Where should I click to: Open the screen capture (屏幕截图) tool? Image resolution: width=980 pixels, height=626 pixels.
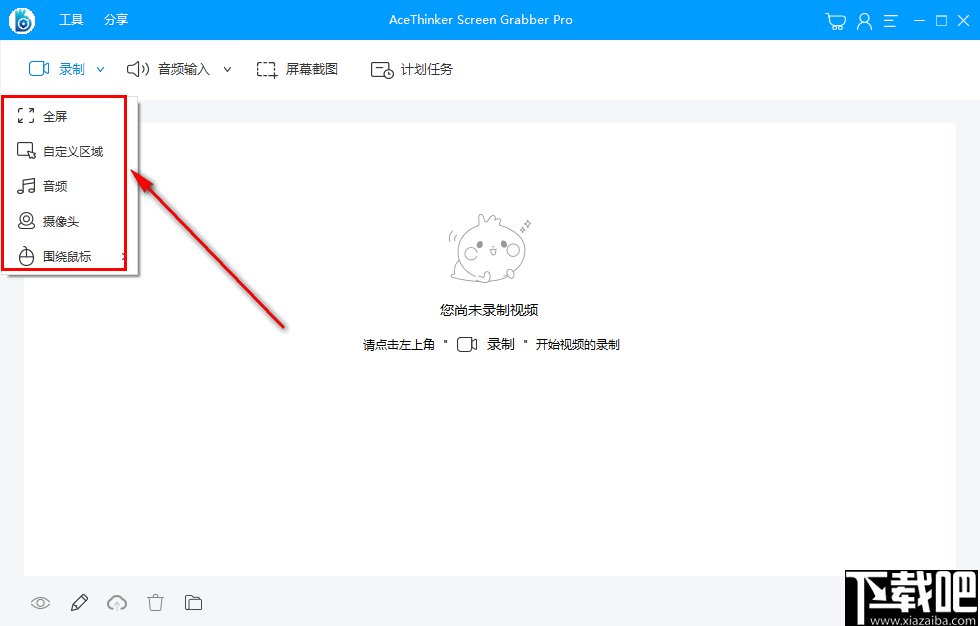(297, 69)
